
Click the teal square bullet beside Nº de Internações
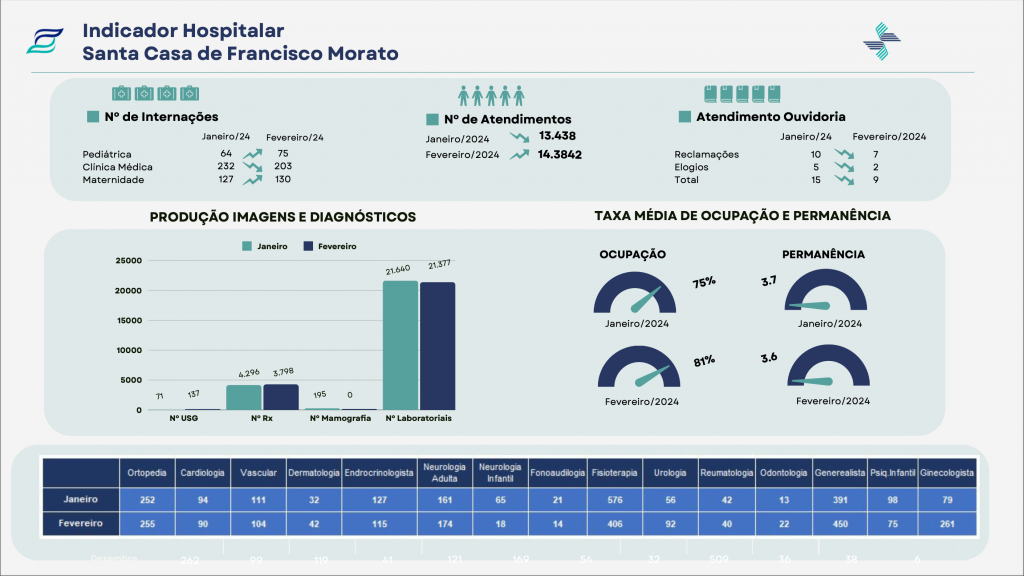pyautogui.click(x=93, y=116)
